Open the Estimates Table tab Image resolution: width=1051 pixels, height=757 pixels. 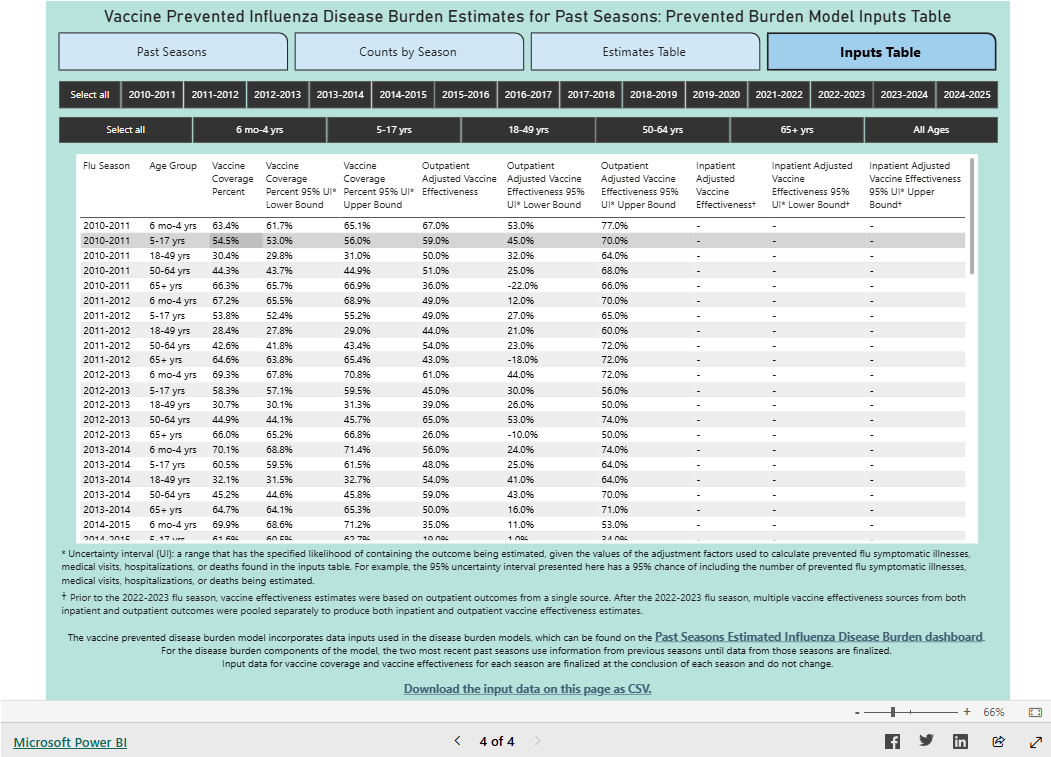point(645,50)
